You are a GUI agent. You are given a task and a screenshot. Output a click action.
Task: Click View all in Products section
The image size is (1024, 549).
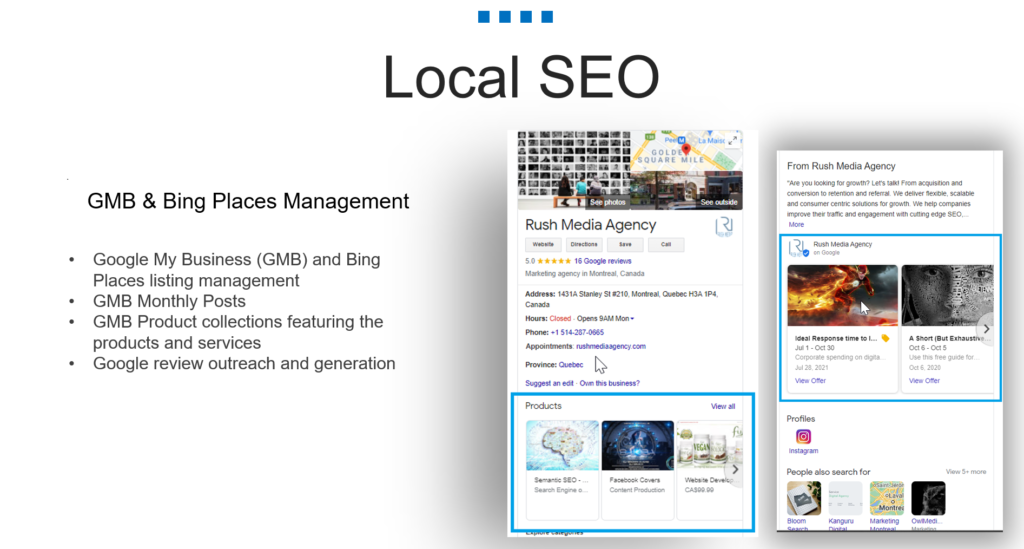[x=723, y=406]
